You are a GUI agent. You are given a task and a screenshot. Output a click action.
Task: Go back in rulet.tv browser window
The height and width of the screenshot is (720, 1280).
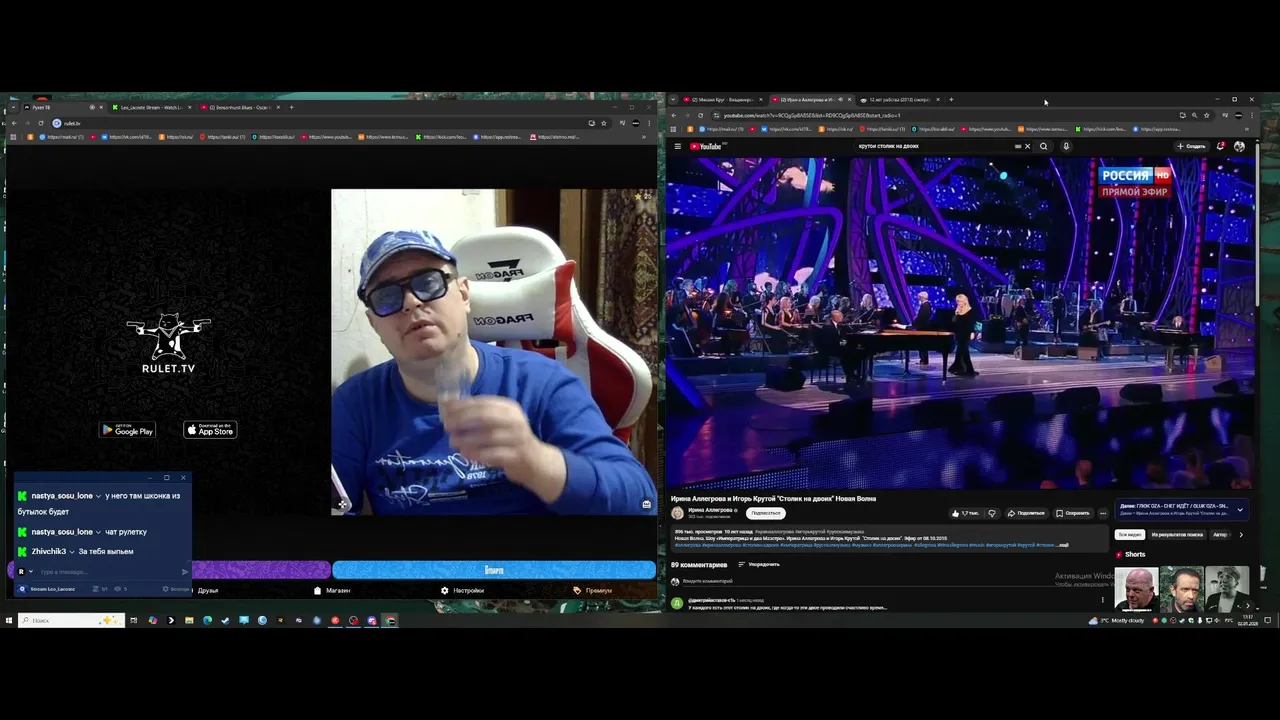click(14, 123)
